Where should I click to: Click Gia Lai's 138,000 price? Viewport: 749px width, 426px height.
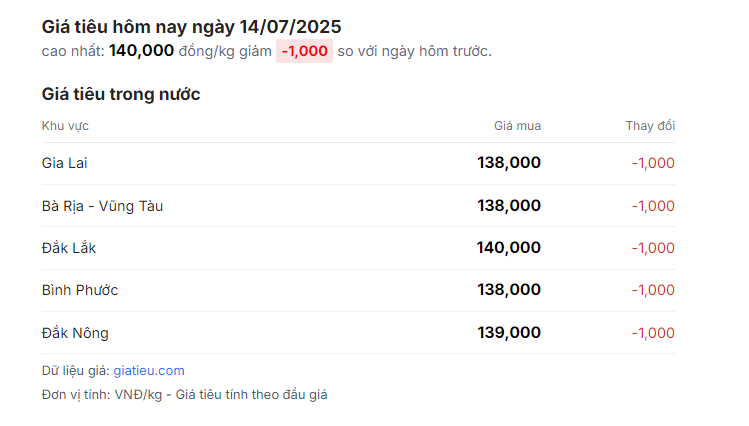point(509,163)
